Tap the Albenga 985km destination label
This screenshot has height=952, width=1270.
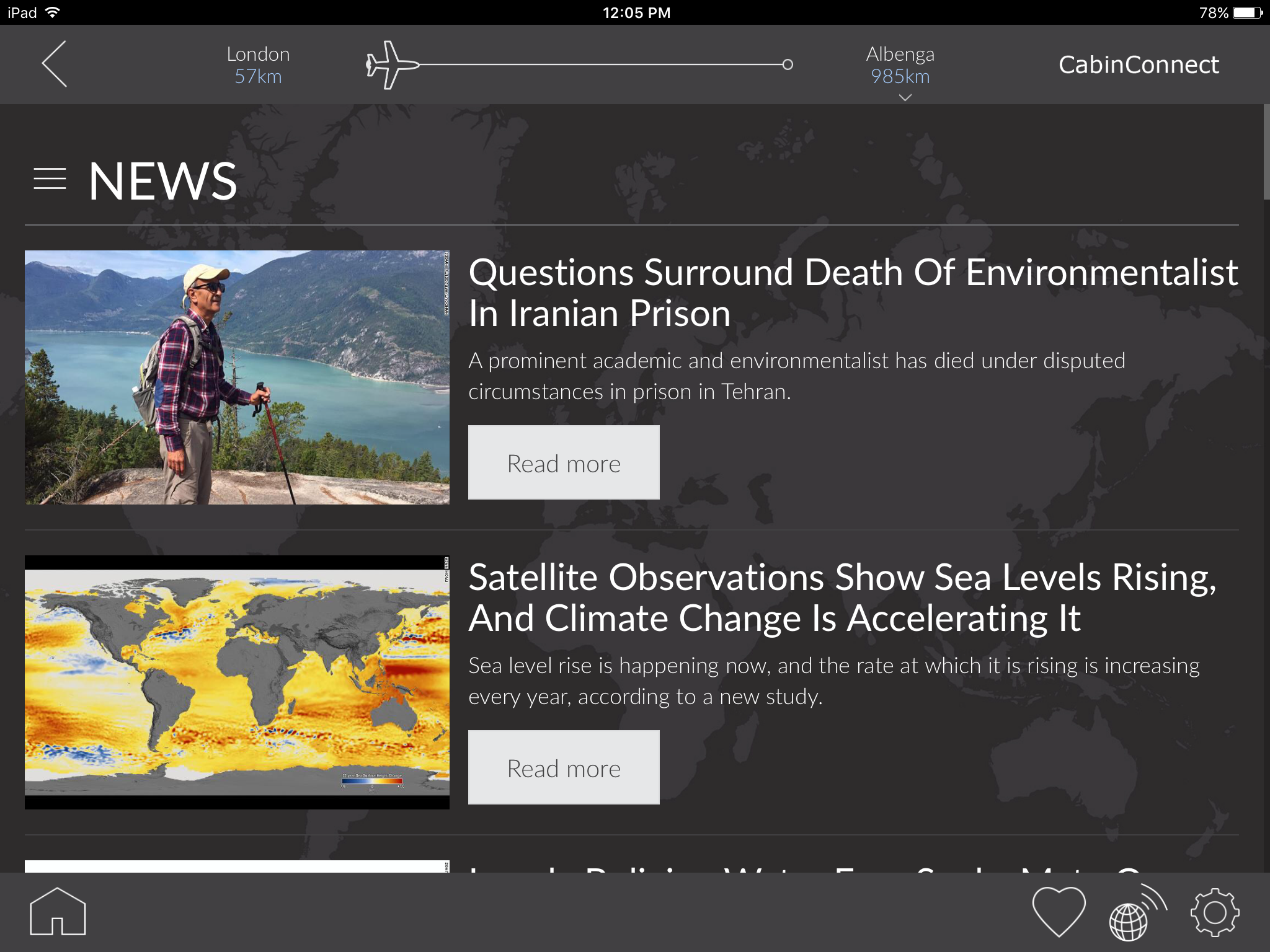tap(900, 65)
